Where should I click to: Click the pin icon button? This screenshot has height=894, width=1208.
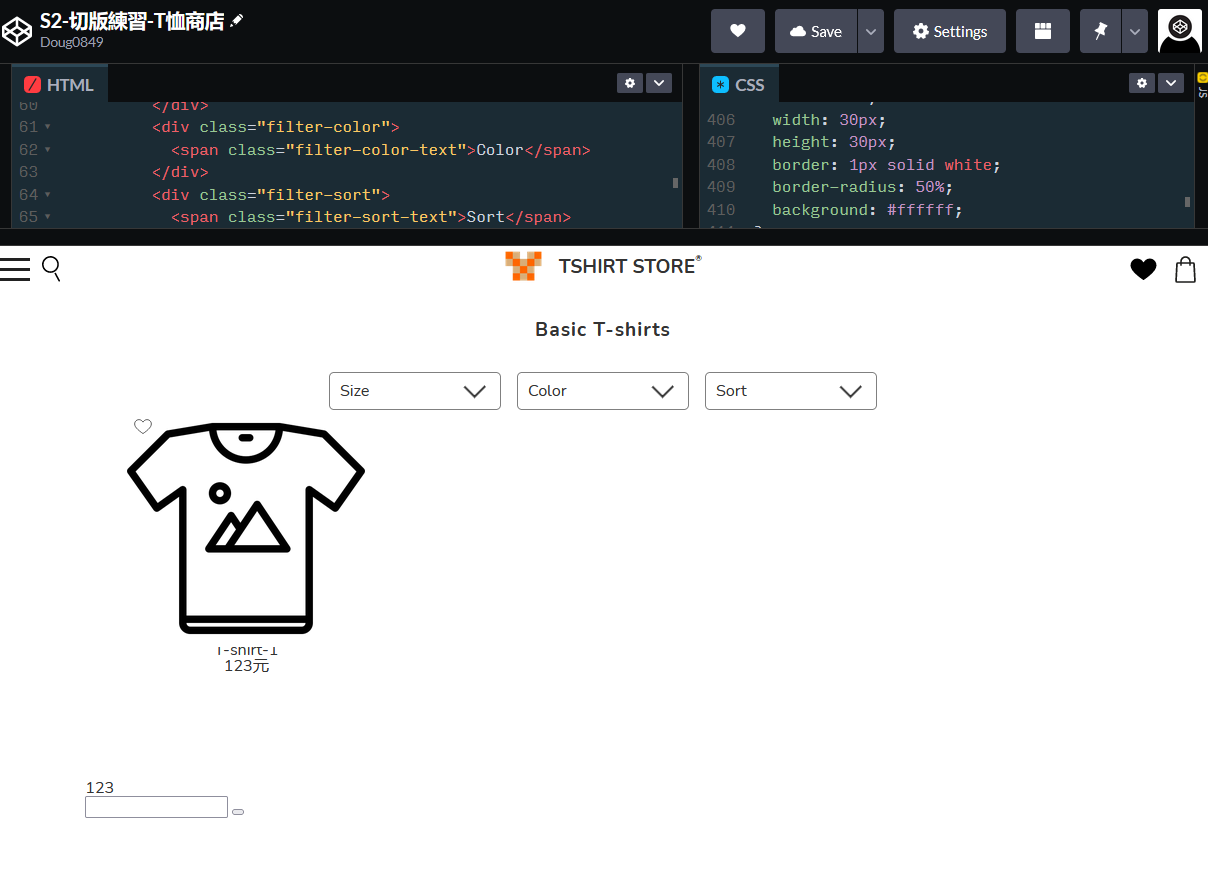(x=1100, y=31)
